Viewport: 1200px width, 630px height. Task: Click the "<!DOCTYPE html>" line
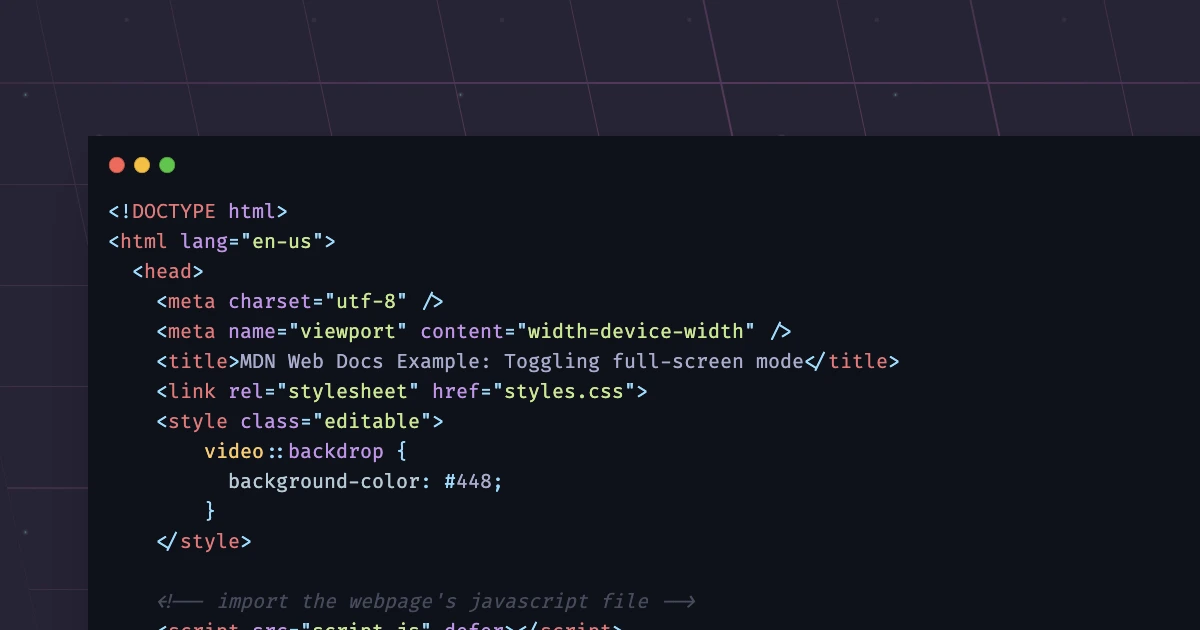click(x=198, y=211)
